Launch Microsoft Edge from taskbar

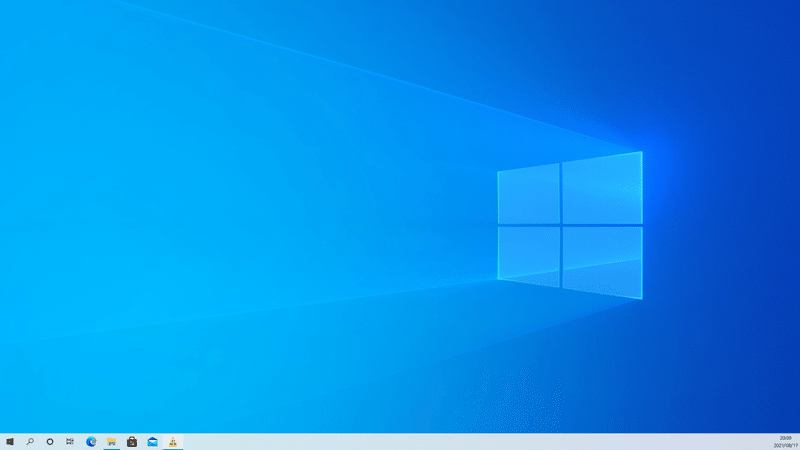click(x=91, y=442)
